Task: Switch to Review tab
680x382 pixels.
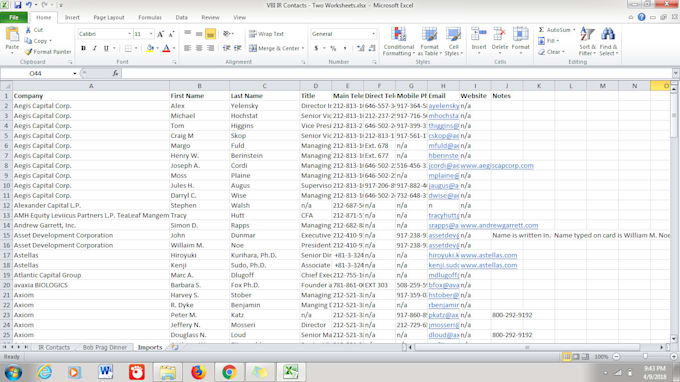Action: (x=210, y=17)
